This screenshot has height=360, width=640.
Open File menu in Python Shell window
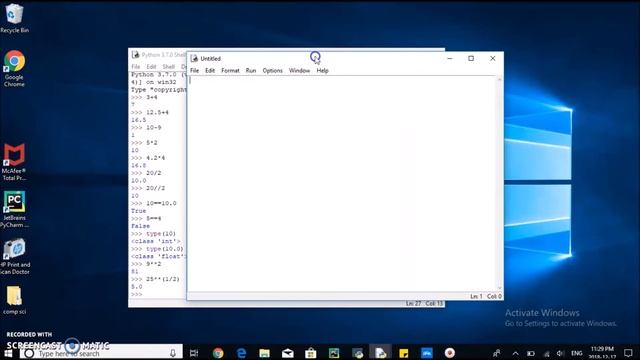136,67
